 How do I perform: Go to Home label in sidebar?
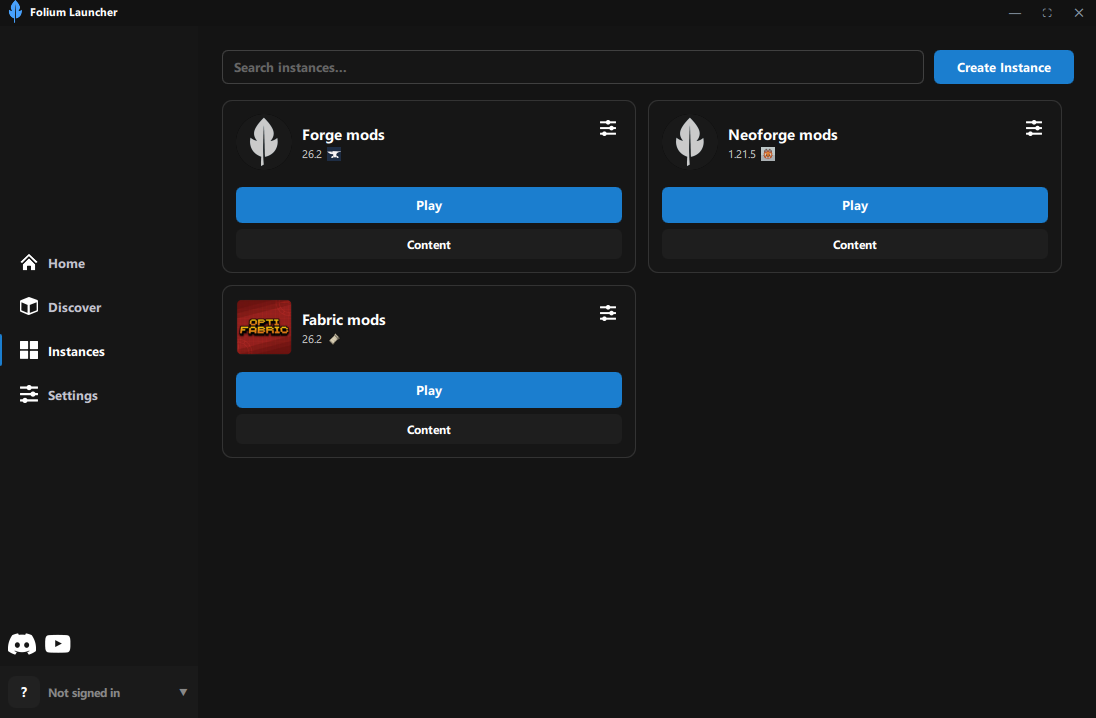coord(66,264)
